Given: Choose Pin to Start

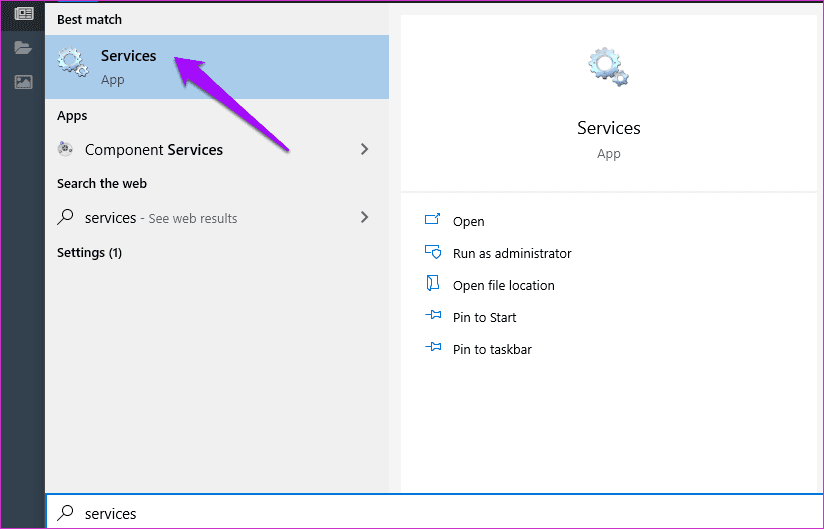Looking at the screenshot, I should click(485, 318).
